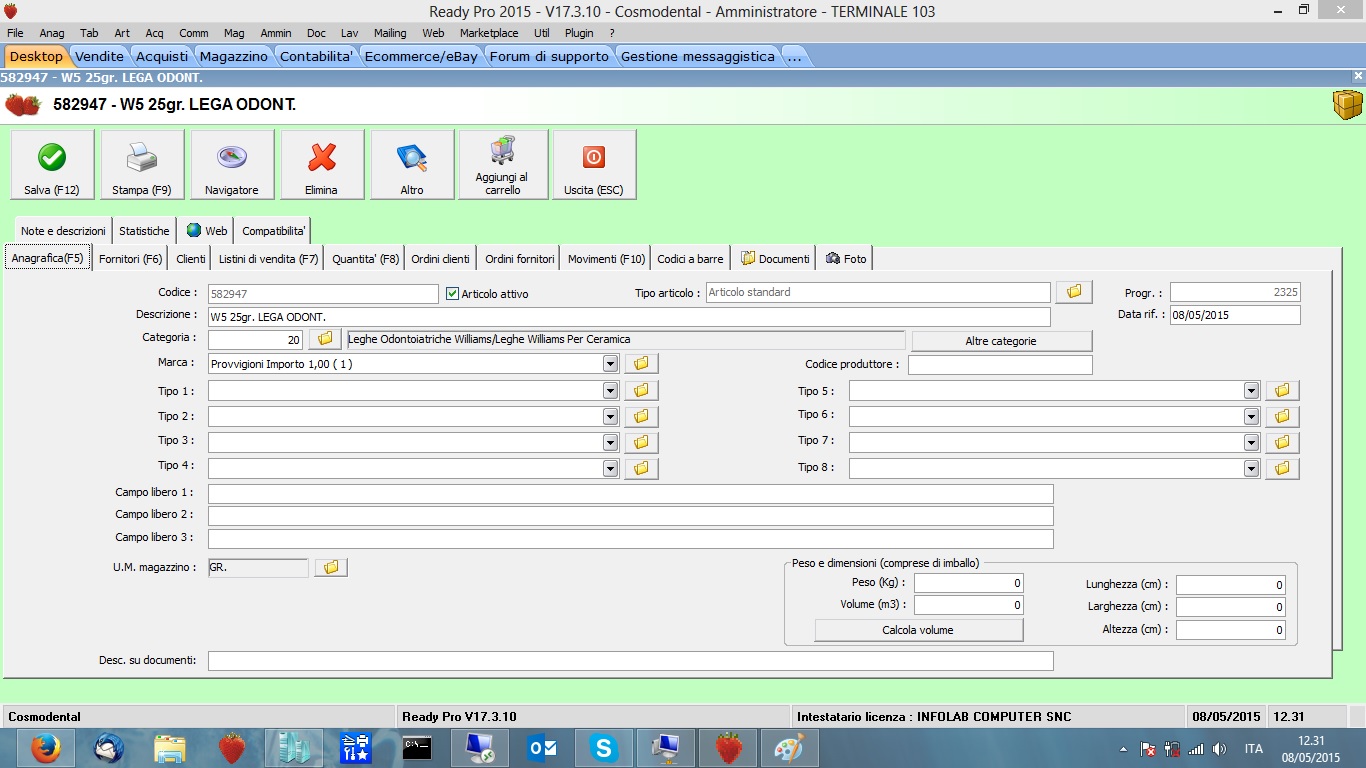This screenshot has width=1366, height=768.
Task: Open the Anag menu
Action: [x=52, y=33]
